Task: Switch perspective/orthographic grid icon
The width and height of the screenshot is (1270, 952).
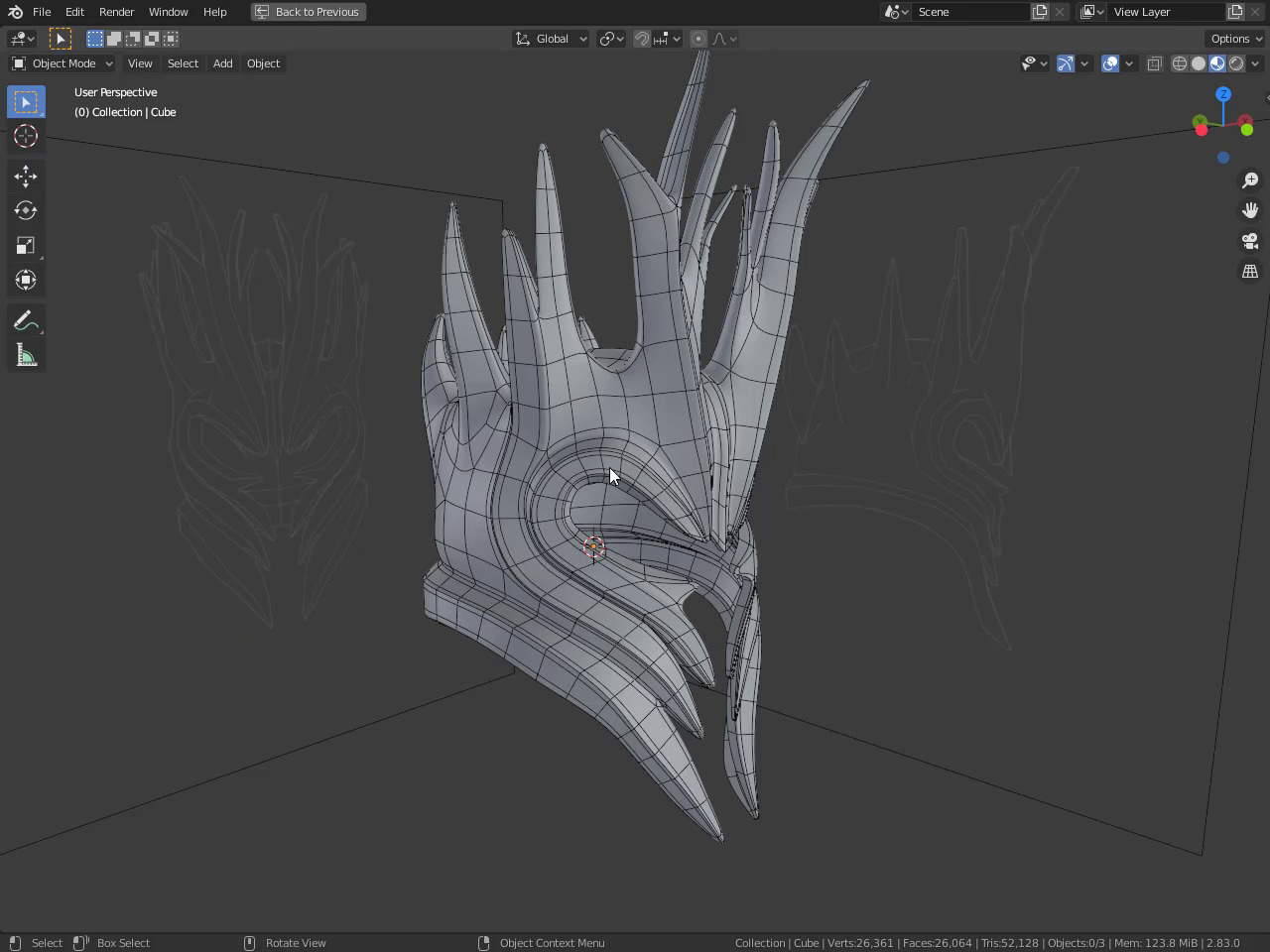Action: pyautogui.click(x=1250, y=272)
